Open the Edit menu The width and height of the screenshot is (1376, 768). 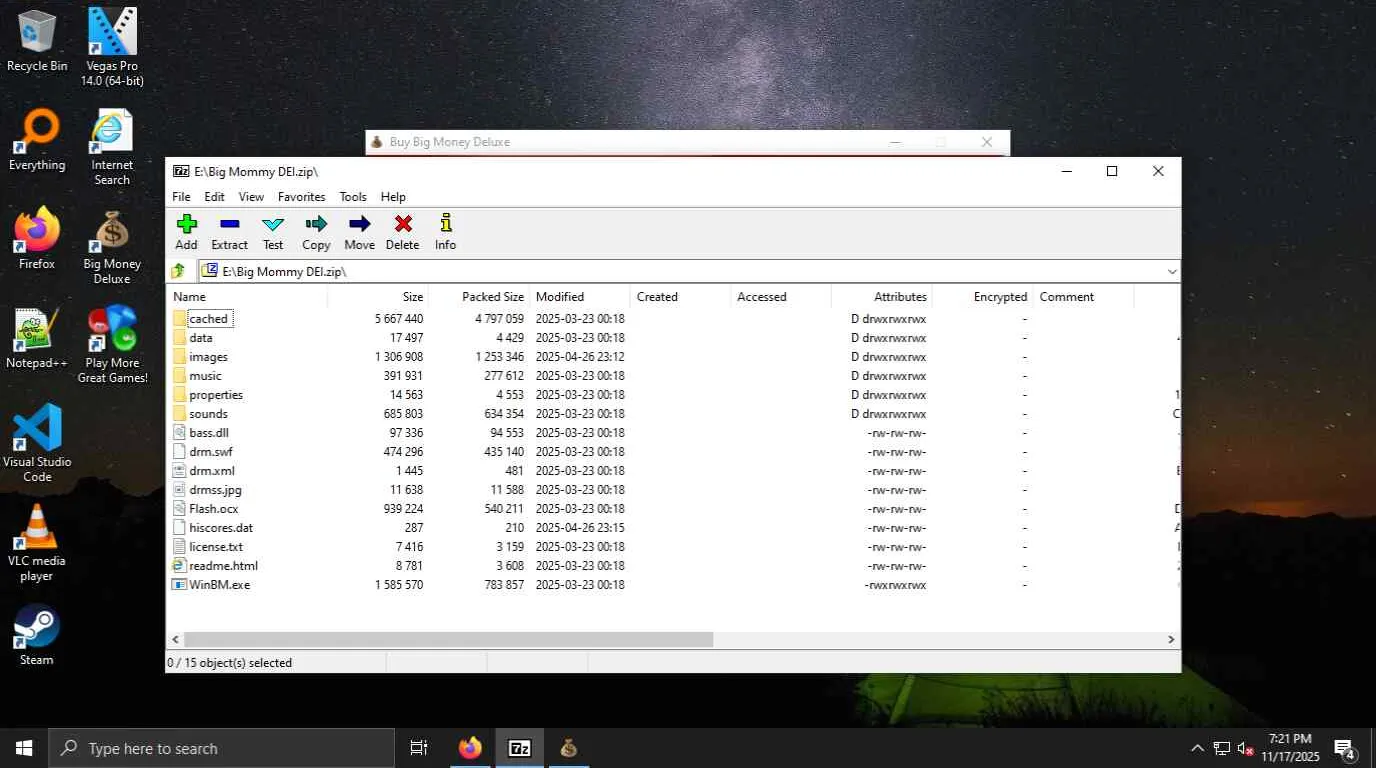click(214, 197)
